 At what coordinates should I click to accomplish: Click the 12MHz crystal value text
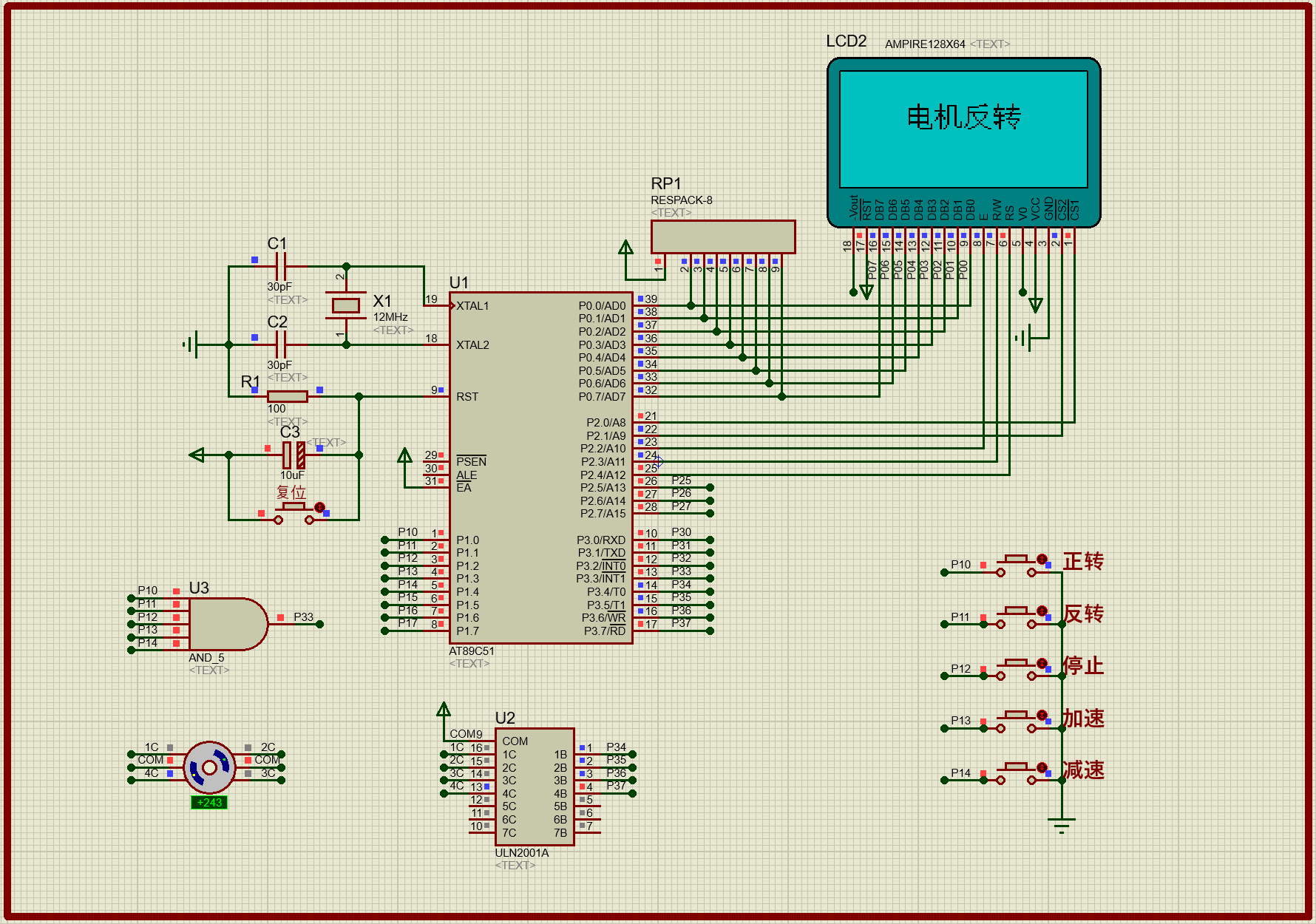[390, 317]
